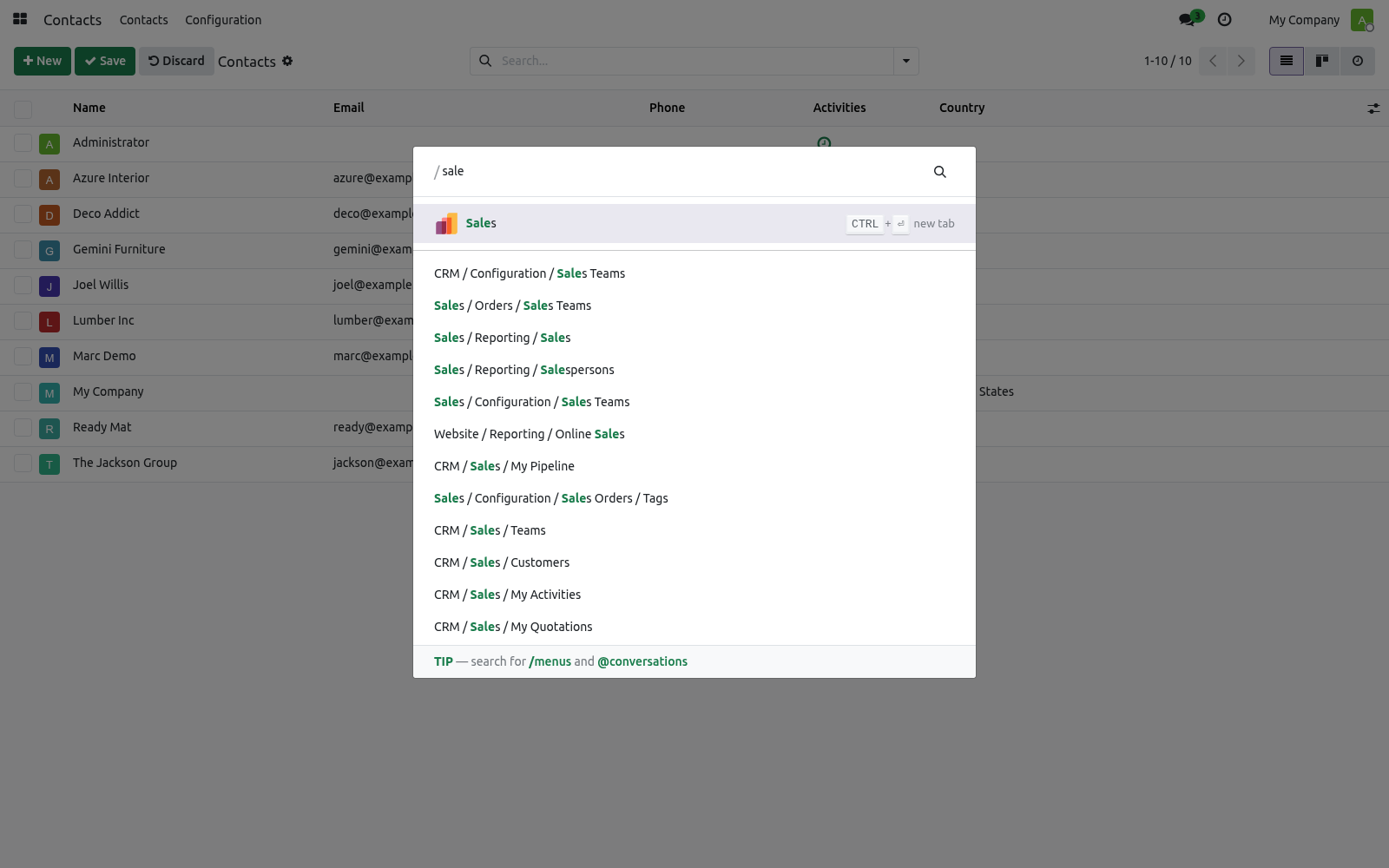
Task: Click the Save button
Action: (105, 61)
